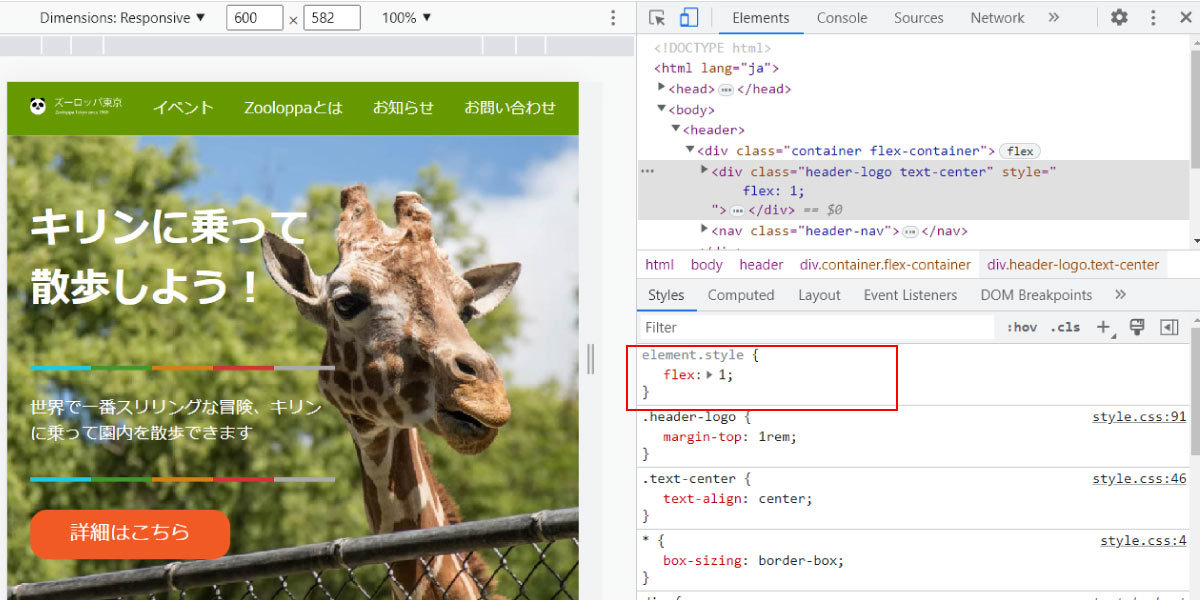Viewport: 1200px width, 600px height.
Task: Add a new style rule plus icon
Action: click(x=1104, y=327)
